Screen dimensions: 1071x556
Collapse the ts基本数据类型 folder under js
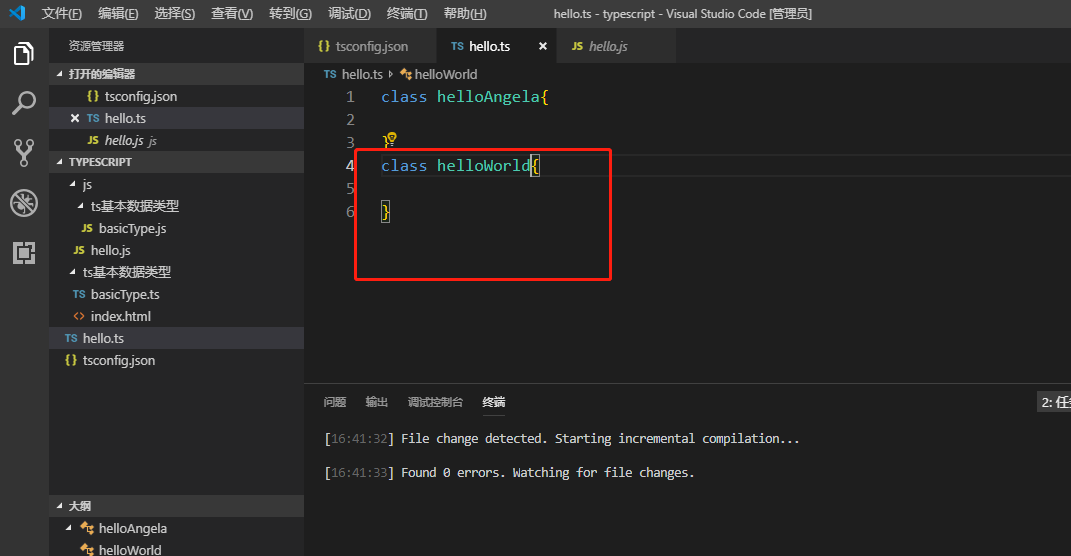(81, 206)
